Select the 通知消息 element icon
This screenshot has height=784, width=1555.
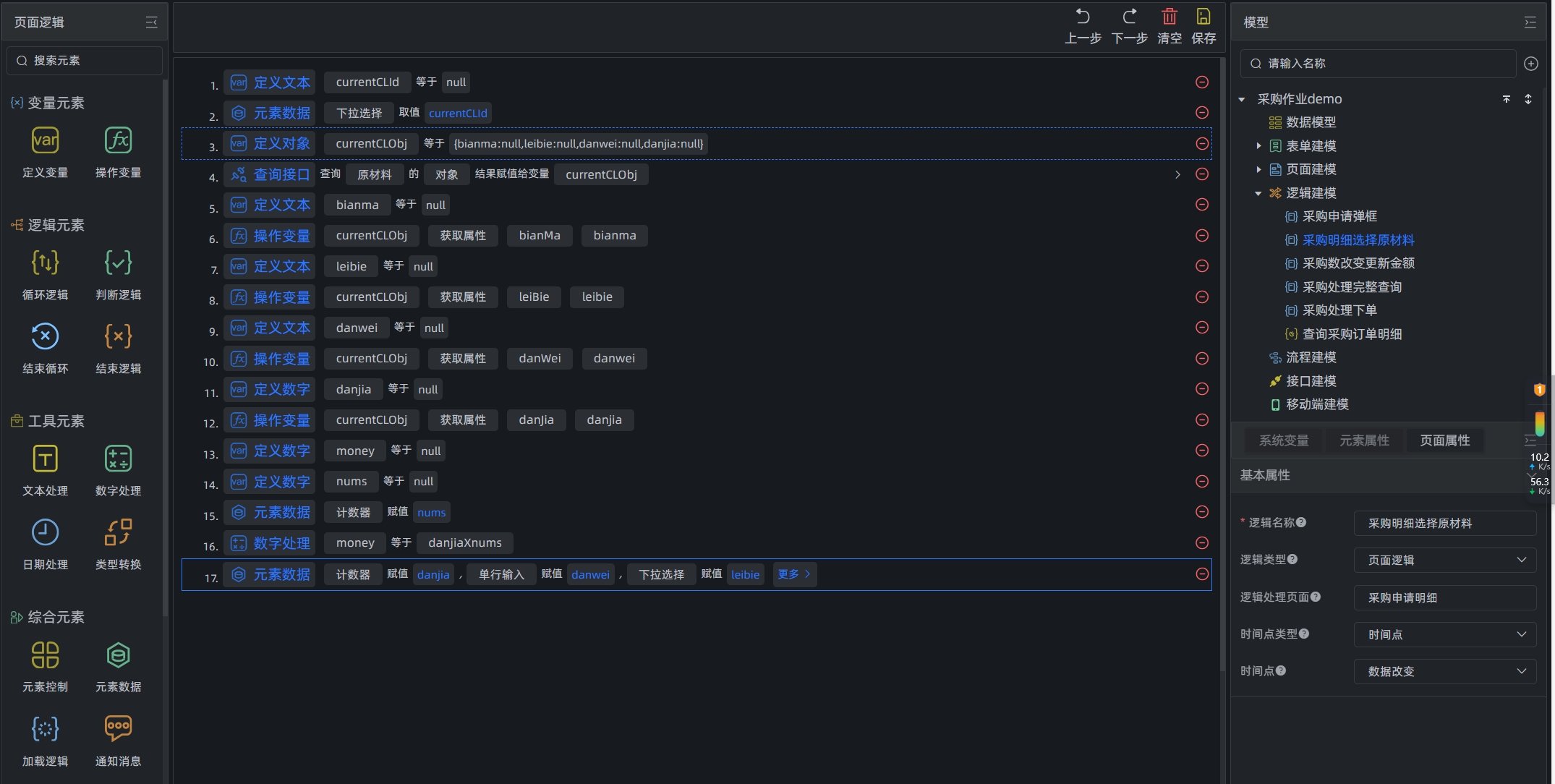(118, 728)
